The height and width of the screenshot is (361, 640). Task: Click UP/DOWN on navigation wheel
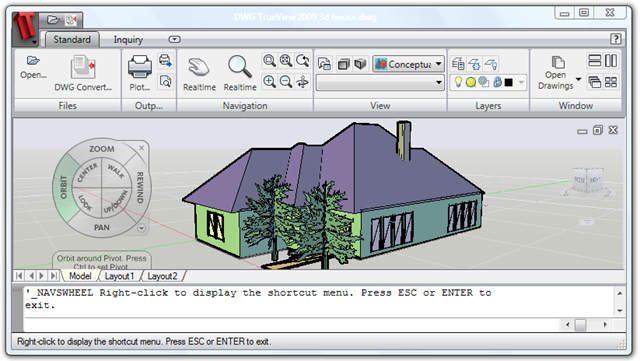pos(116,203)
